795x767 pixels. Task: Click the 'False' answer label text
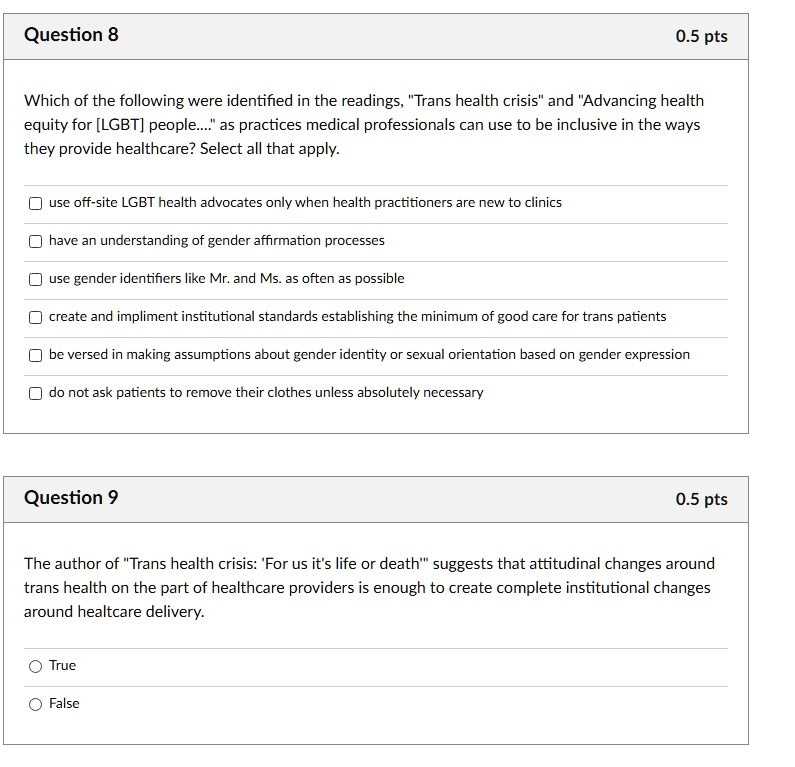64,703
